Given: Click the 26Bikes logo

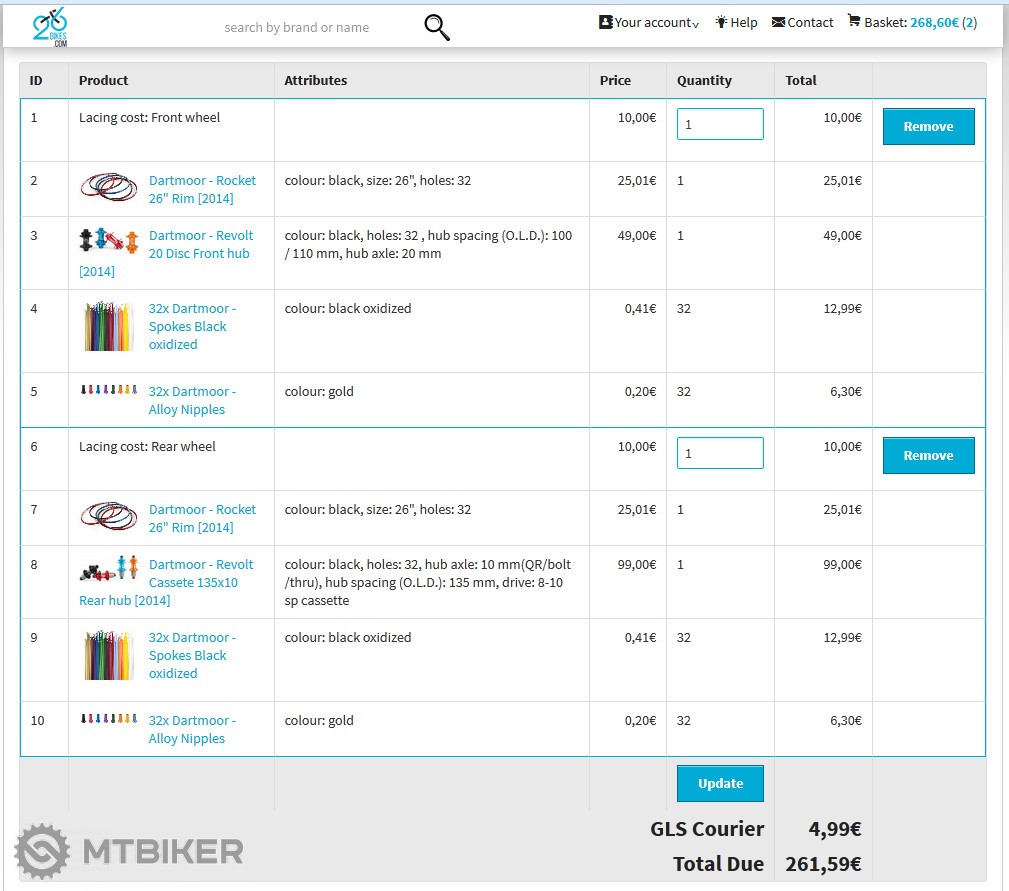Looking at the screenshot, I should 49,27.
